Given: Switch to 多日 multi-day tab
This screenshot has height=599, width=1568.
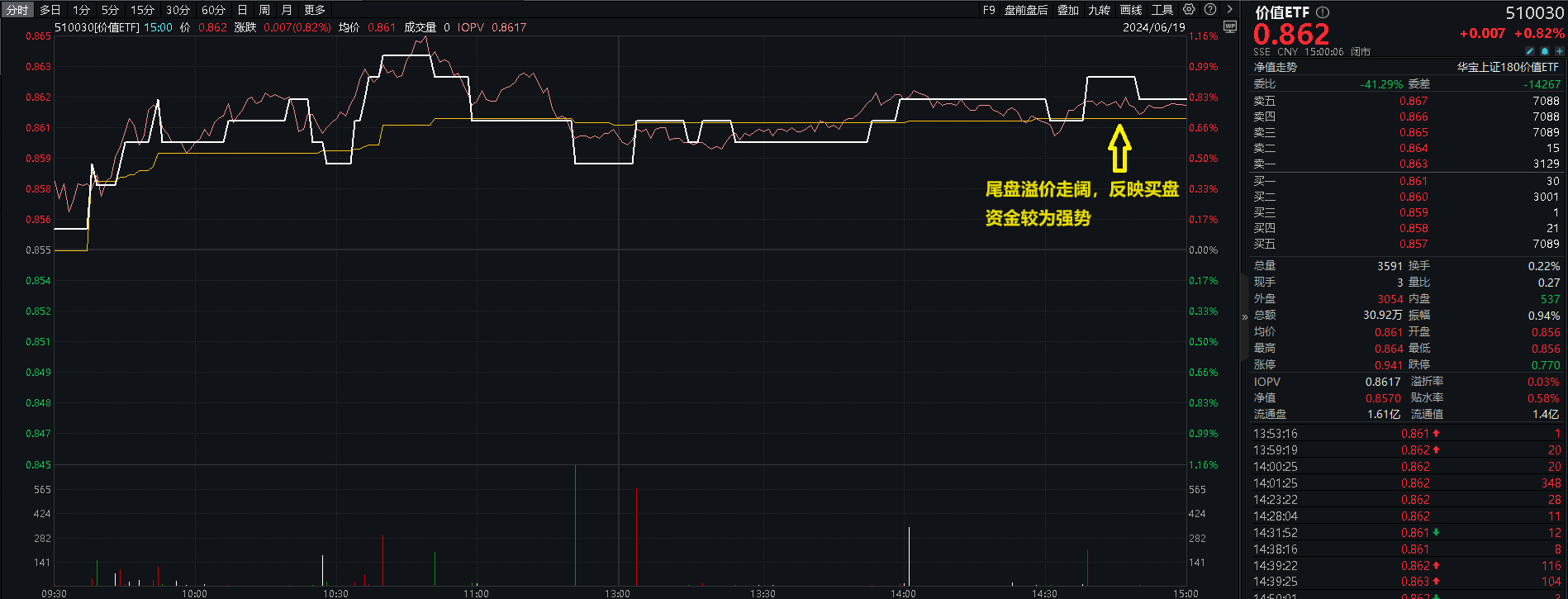Looking at the screenshot, I should tap(50, 10).
